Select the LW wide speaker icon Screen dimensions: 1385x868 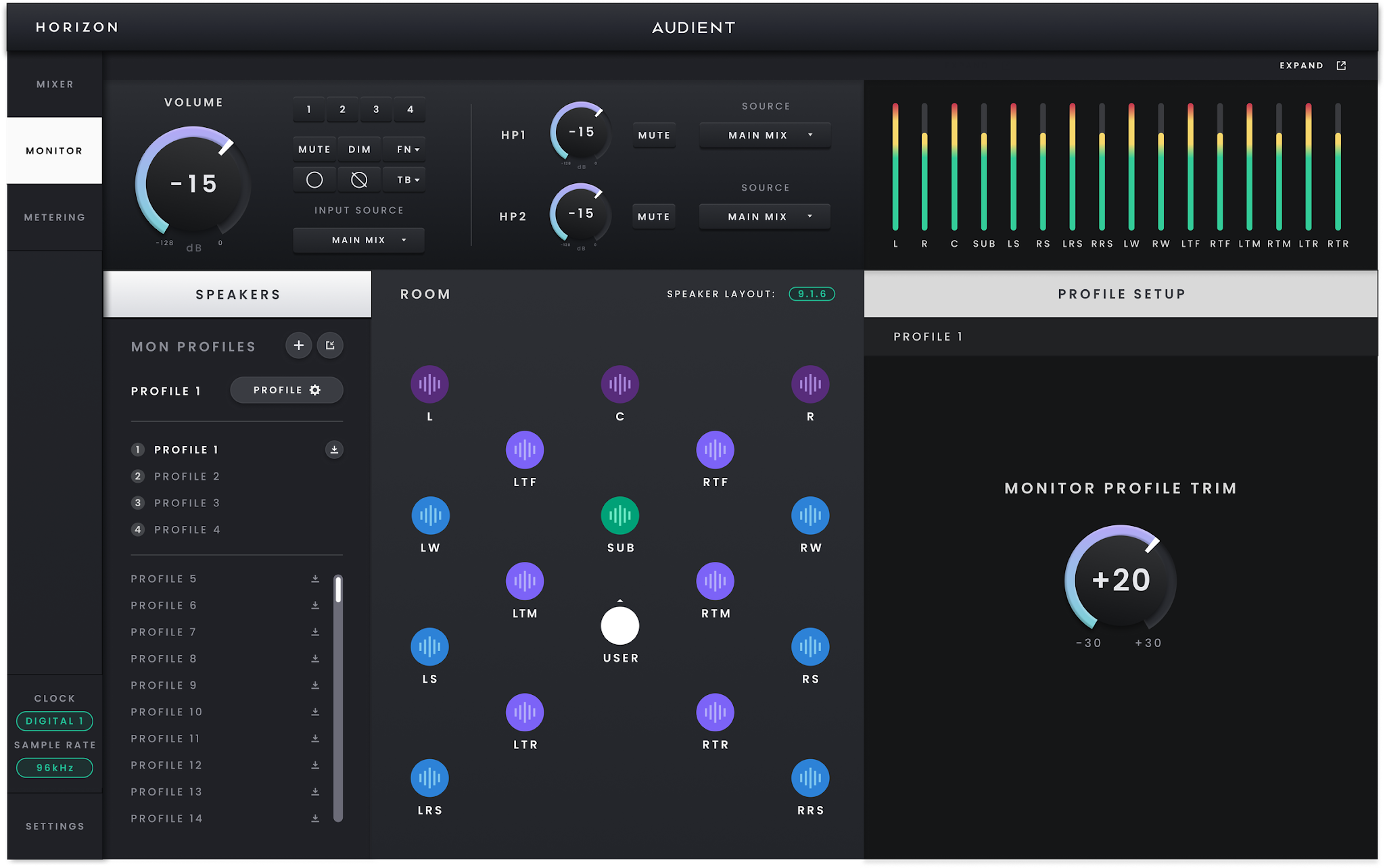pyautogui.click(x=430, y=515)
